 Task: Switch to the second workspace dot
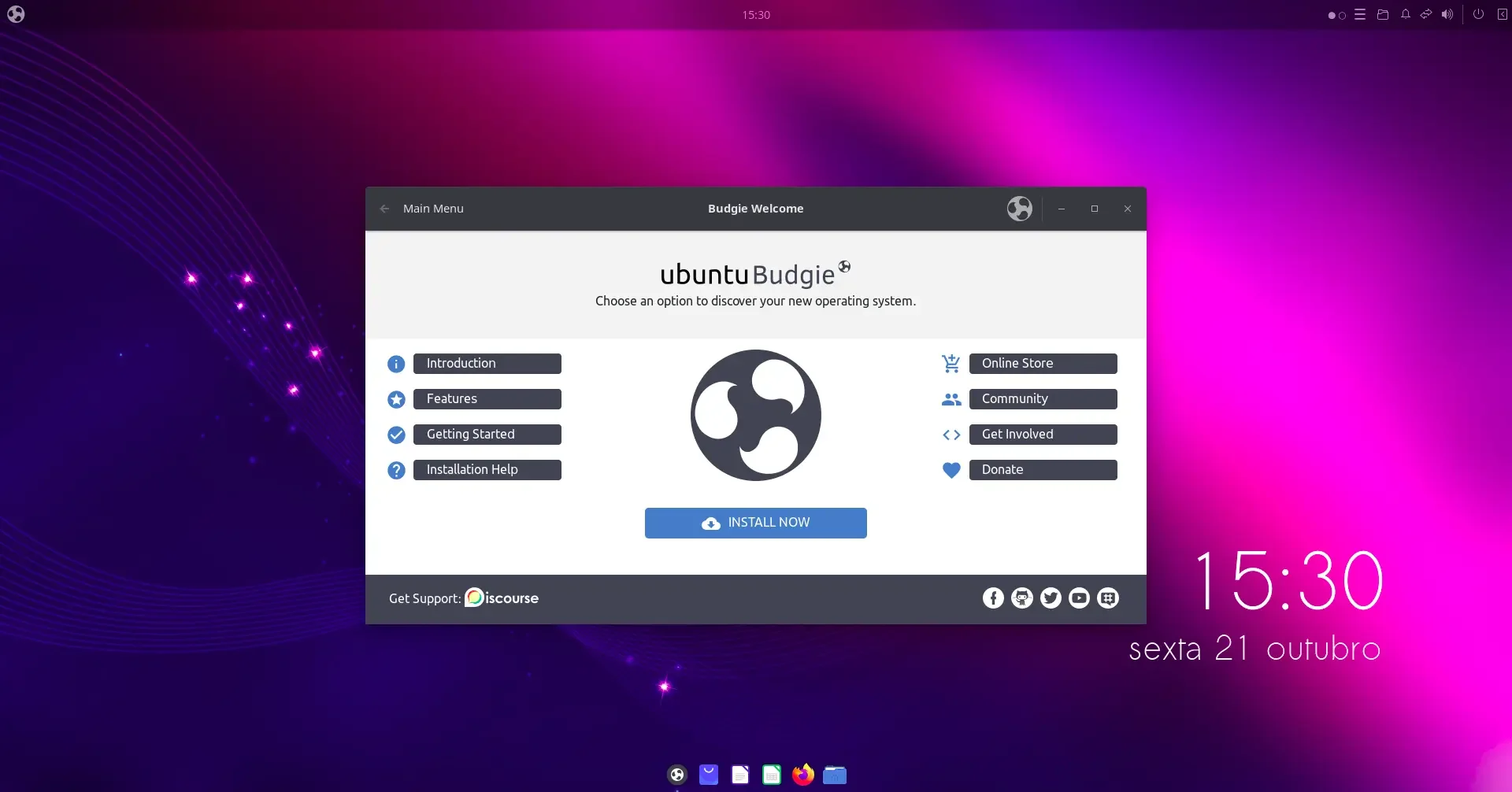coord(1342,16)
